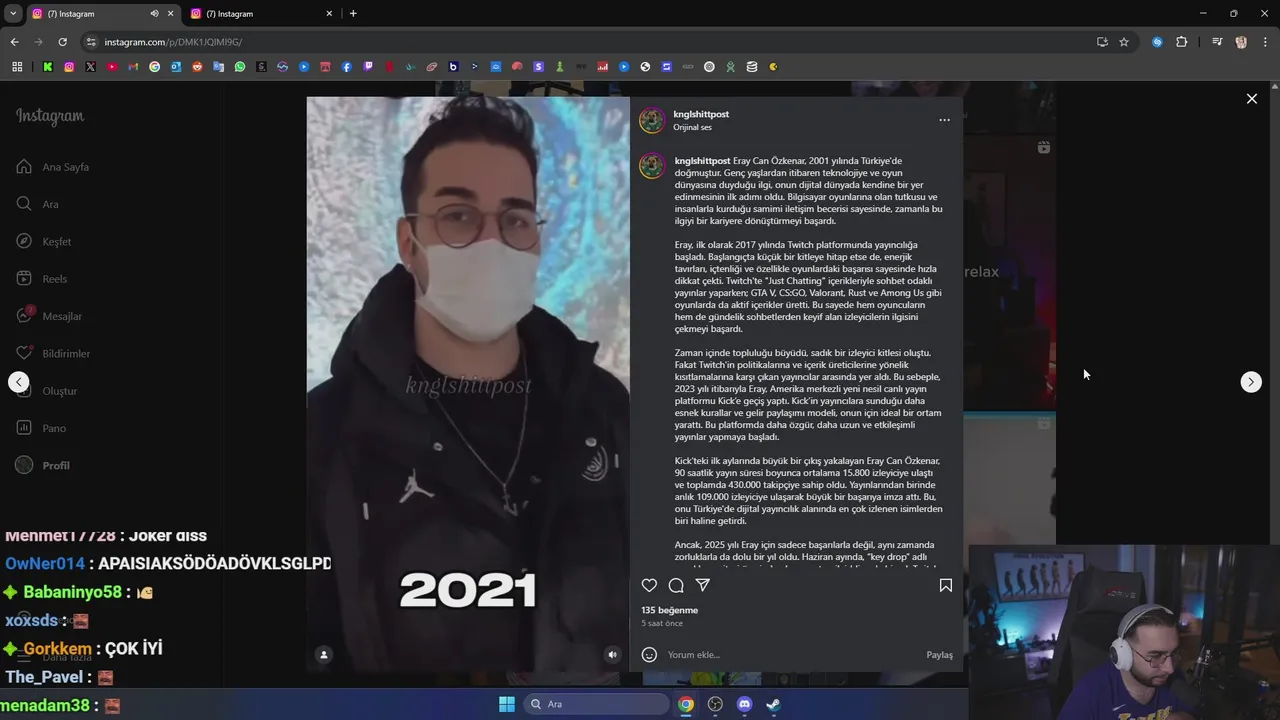Click Oluştur to create a post
The width and height of the screenshot is (1280, 720).
47,391
